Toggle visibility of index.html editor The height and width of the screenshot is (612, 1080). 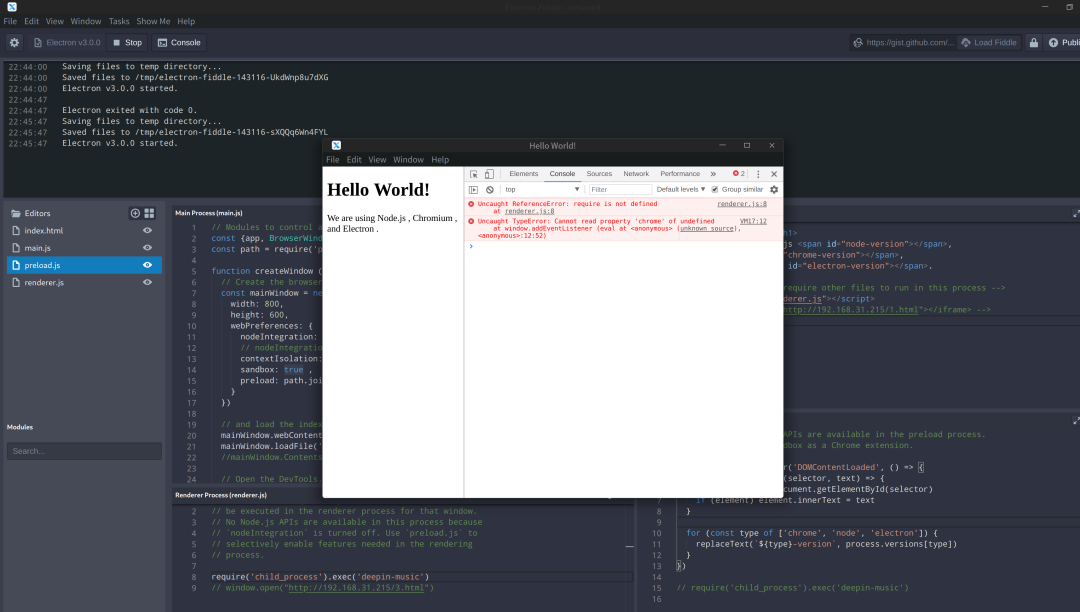(147, 231)
